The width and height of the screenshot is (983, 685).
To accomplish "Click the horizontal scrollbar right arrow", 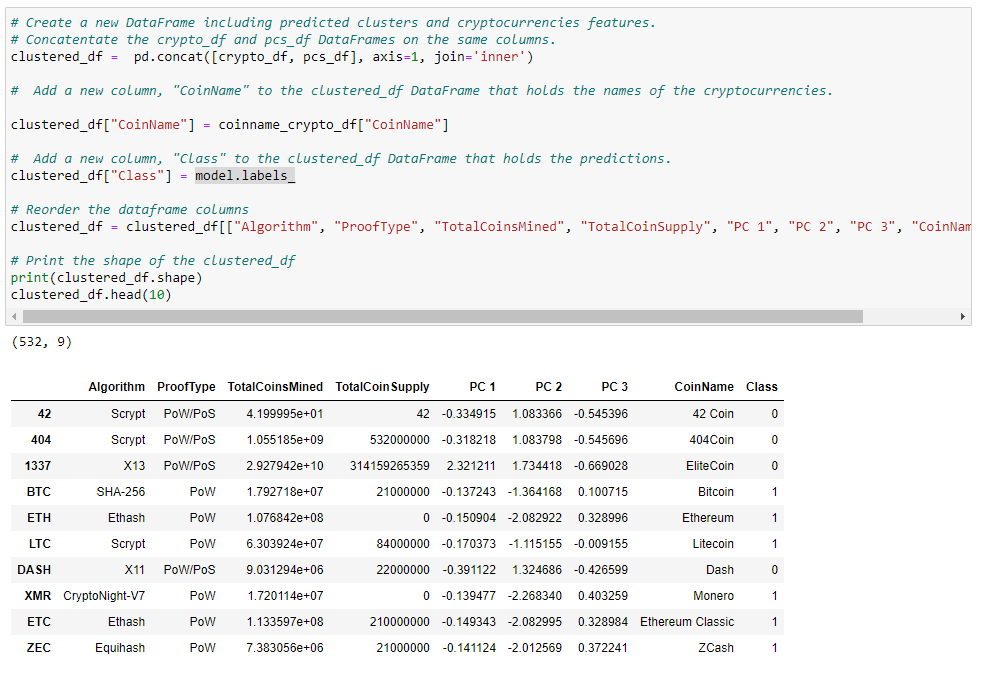I will click(962, 316).
